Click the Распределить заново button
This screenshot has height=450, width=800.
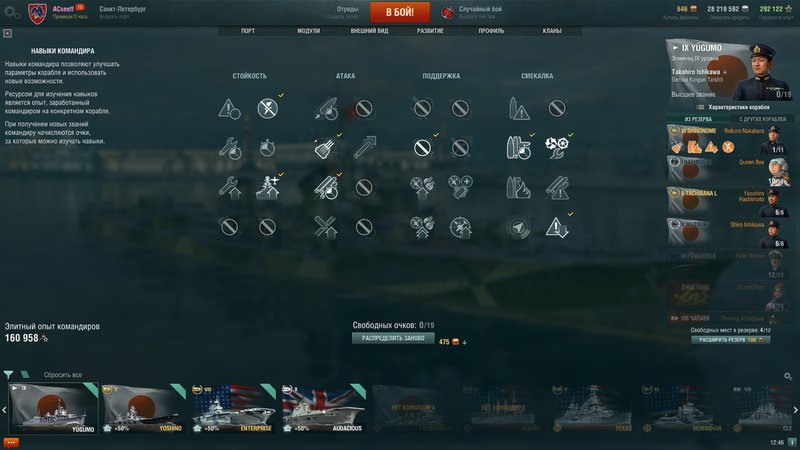[393, 338]
